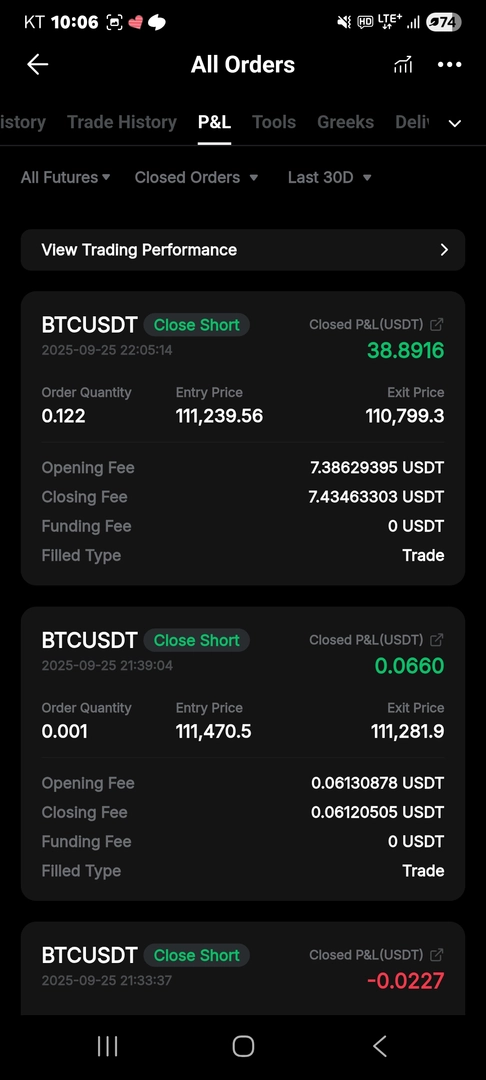Share the 38.8916 Closed P&L via export icon
The width and height of the screenshot is (486, 1080).
click(436, 324)
